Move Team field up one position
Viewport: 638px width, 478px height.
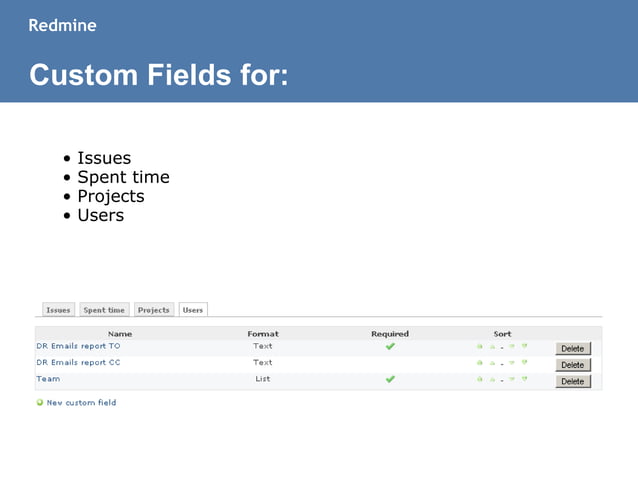(493, 379)
